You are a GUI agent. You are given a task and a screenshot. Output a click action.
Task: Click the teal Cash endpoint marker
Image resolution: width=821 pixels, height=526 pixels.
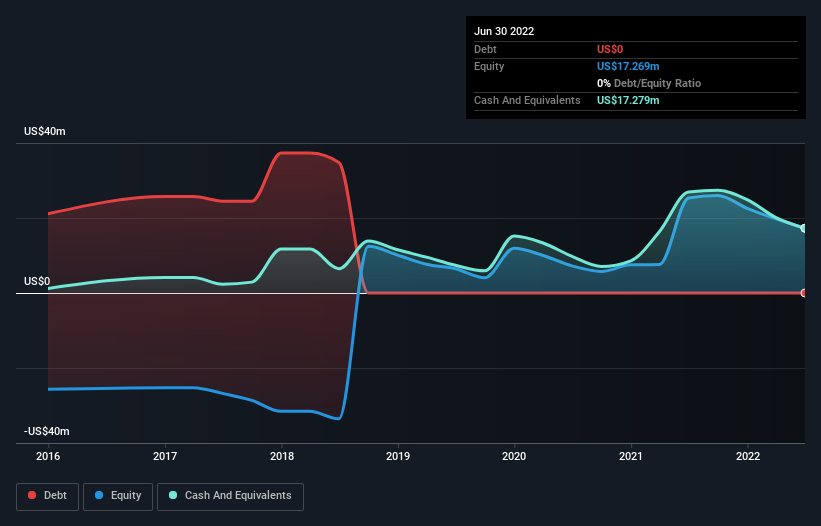(804, 228)
